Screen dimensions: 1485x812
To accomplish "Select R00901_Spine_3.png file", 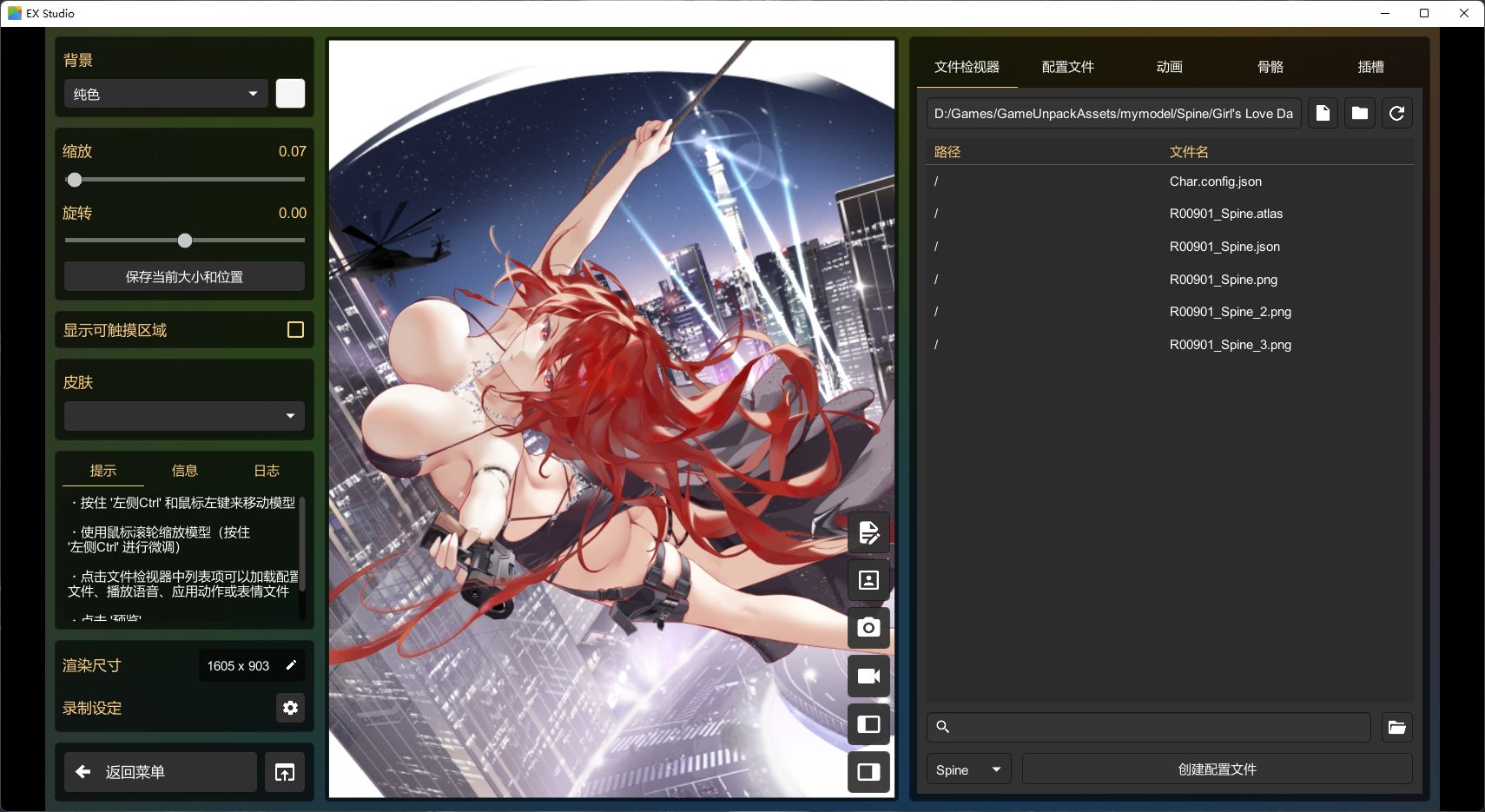I will pyautogui.click(x=1170, y=345).
